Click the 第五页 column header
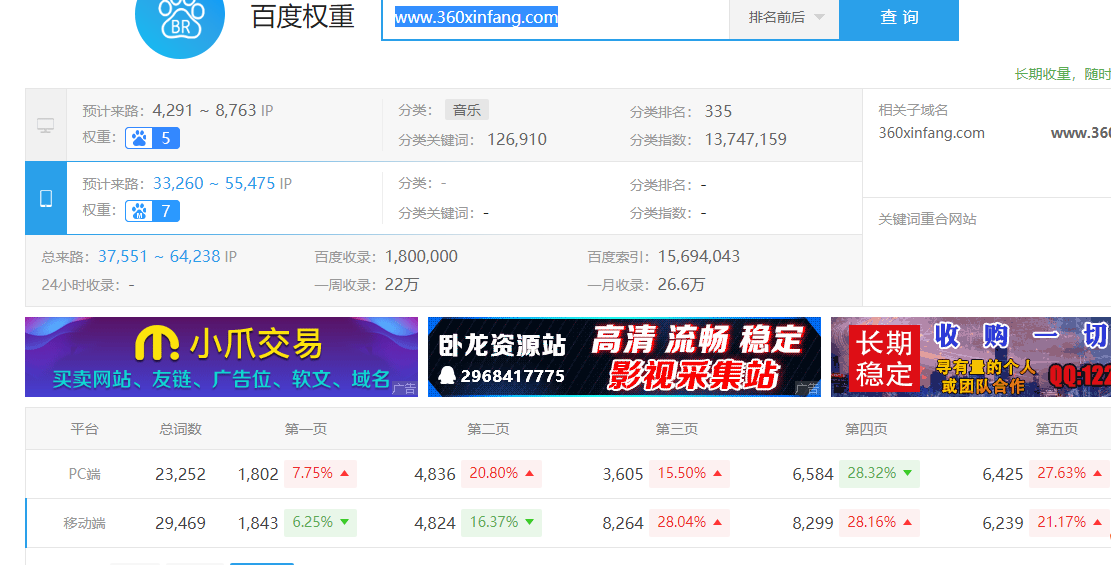 click(x=1056, y=429)
